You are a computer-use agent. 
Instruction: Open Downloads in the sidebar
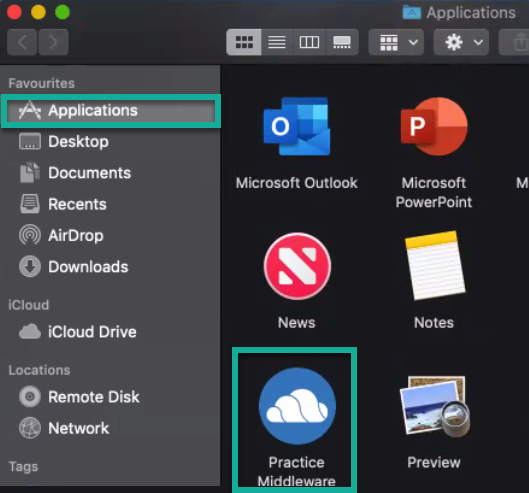pos(111,267)
